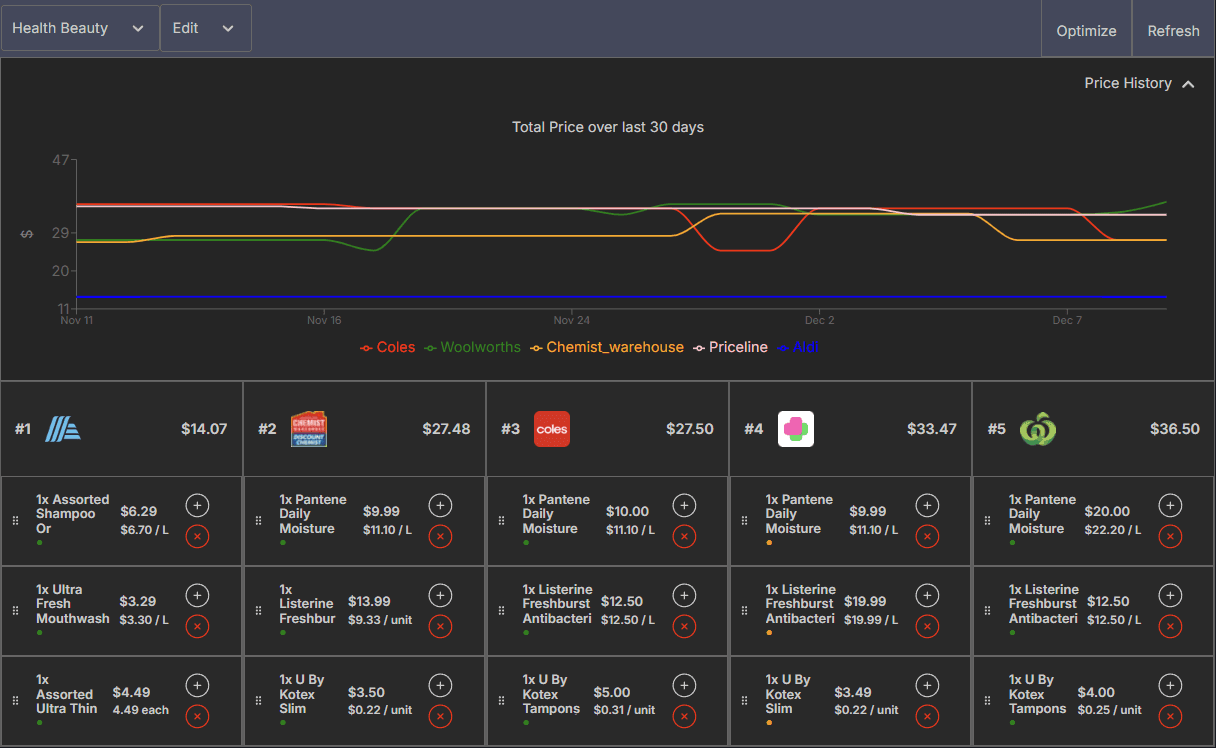1216x748 pixels.
Task: Open the Health Beauty category dropdown
Action: tap(80, 28)
